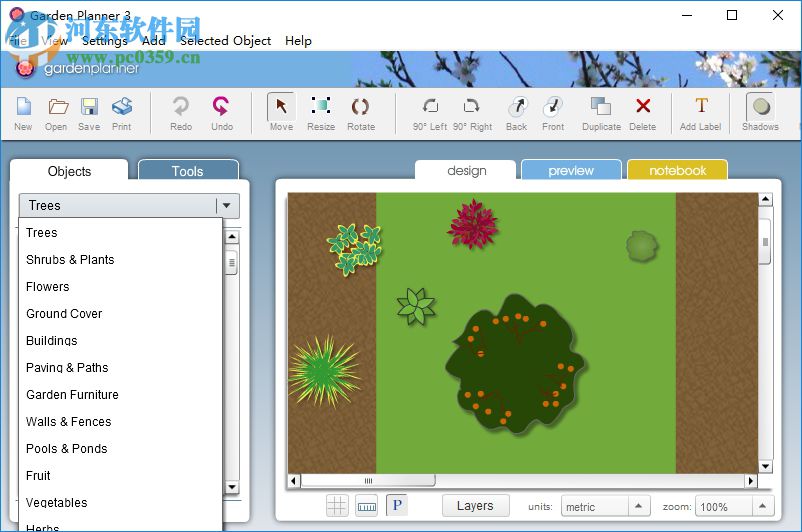Switch to the preview tab
The height and width of the screenshot is (532, 802).
point(571,170)
